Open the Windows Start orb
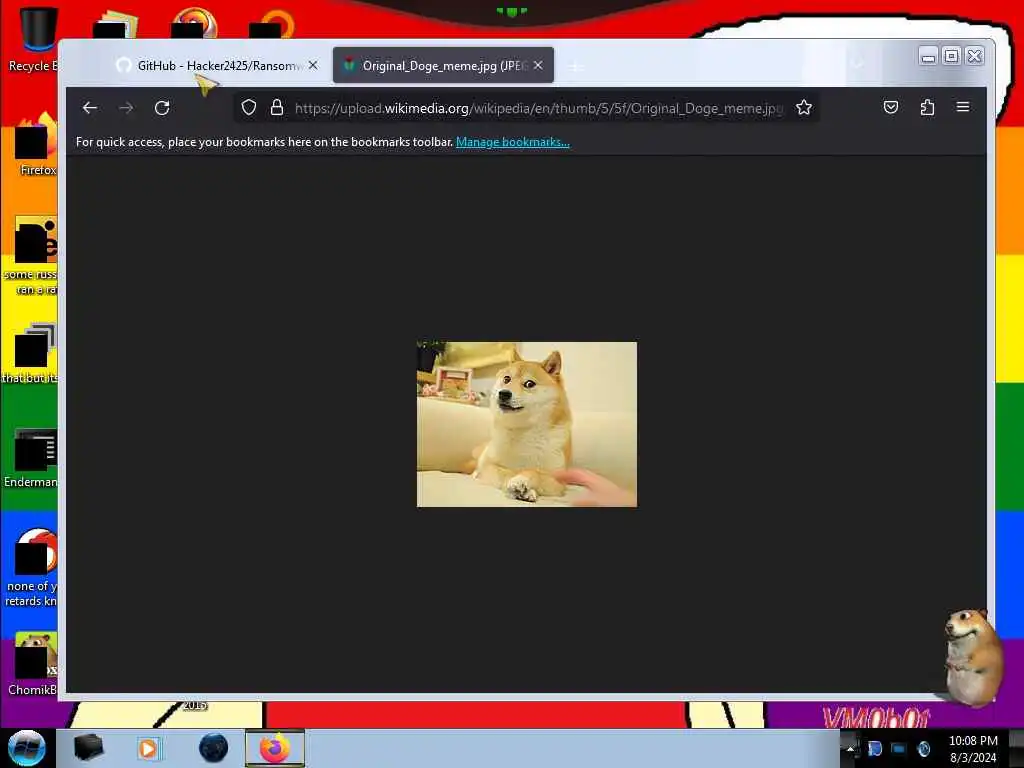The height and width of the screenshot is (768, 1024). pyautogui.click(x=26, y=748)
